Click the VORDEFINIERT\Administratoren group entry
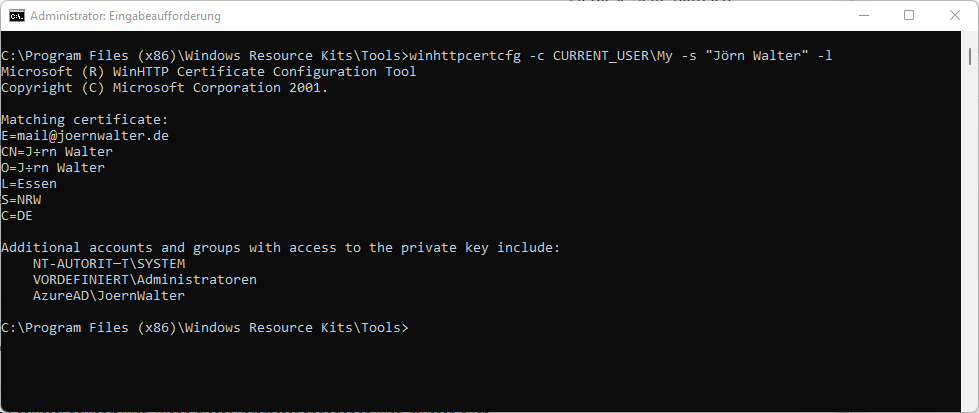 coord(144,279)
